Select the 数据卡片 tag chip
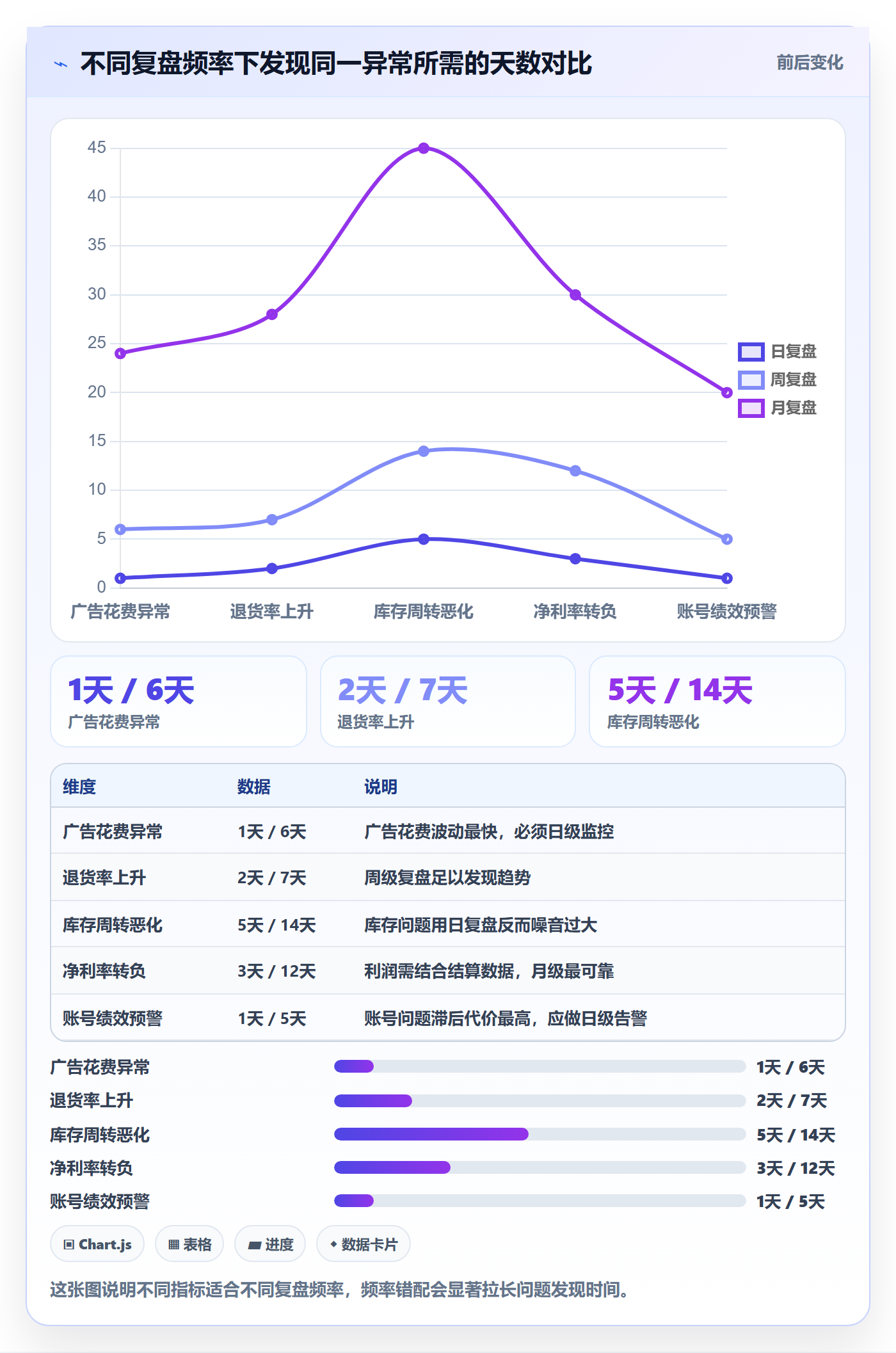The width and height of the screenshot is (896, 1353). (364, 1244)
